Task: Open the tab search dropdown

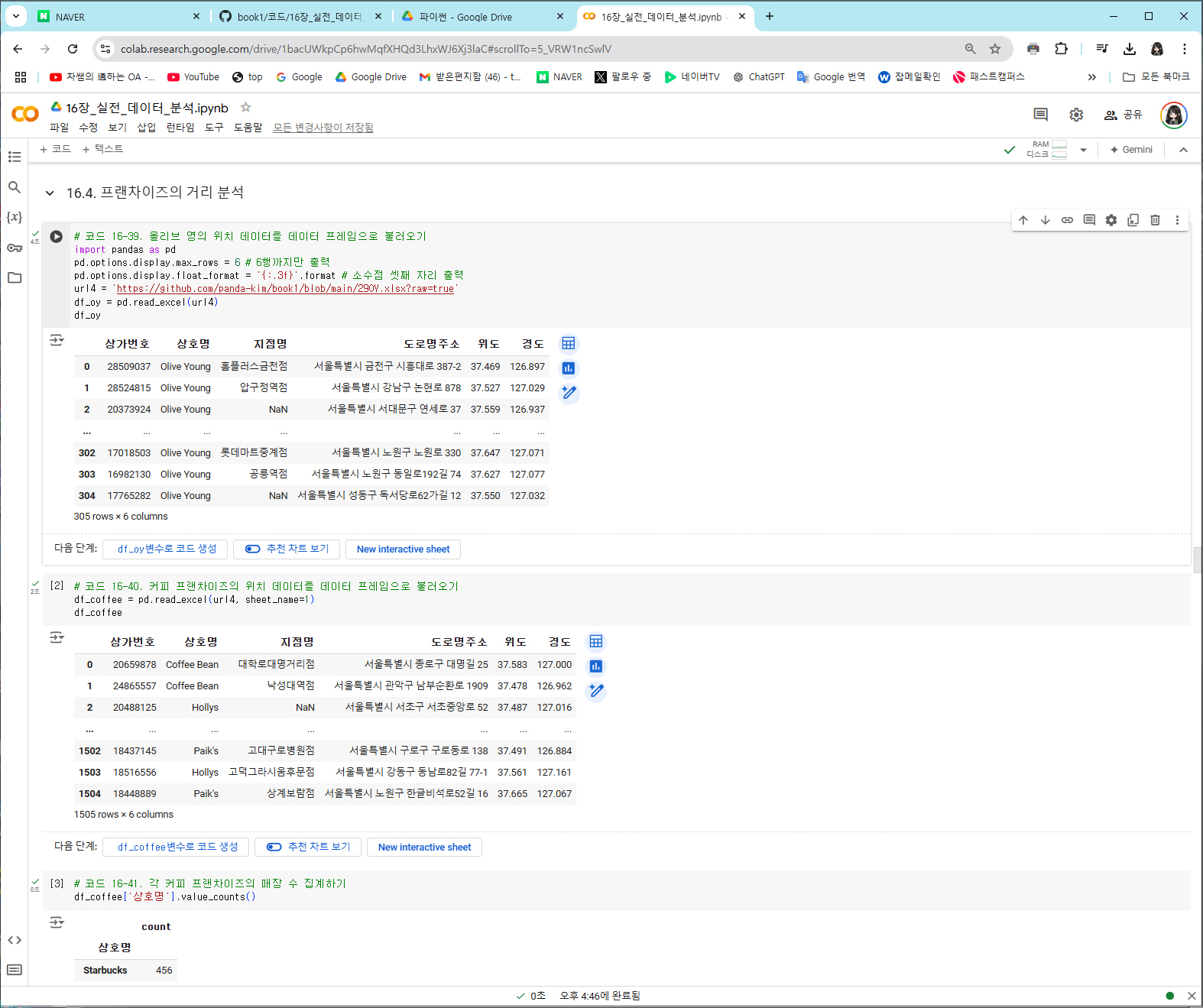Action: coord(16,16)
